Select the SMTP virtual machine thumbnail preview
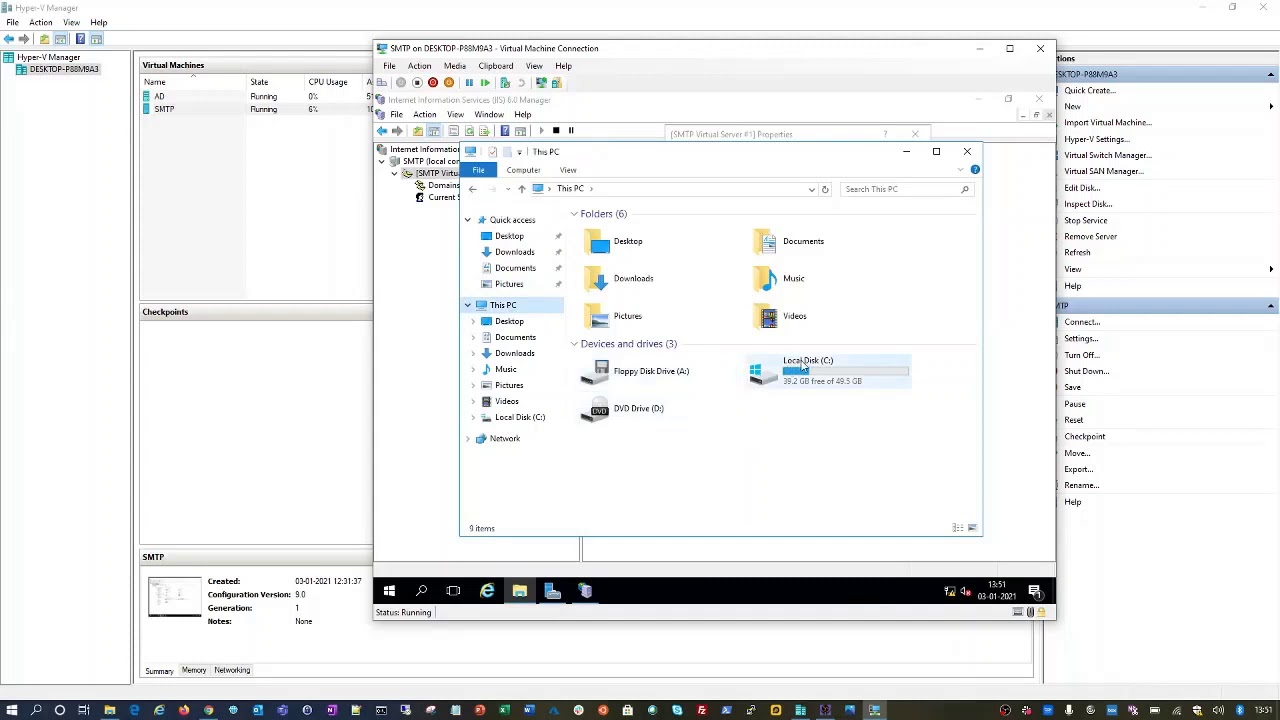The height and width of the screenshot is (720, 1280). (174, 597)
